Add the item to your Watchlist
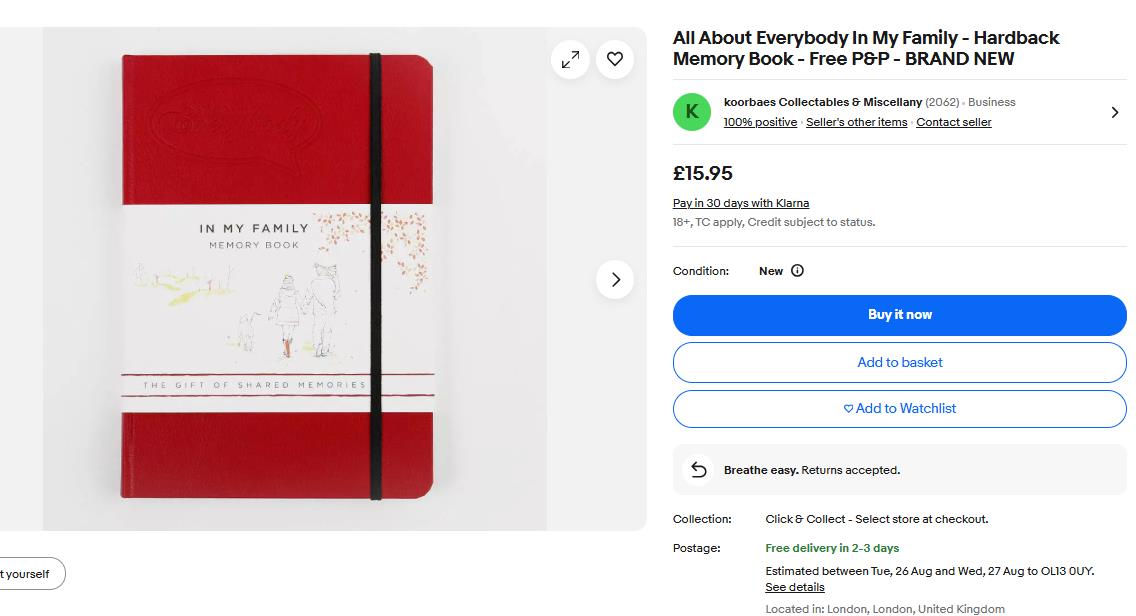 coord(899,408)
